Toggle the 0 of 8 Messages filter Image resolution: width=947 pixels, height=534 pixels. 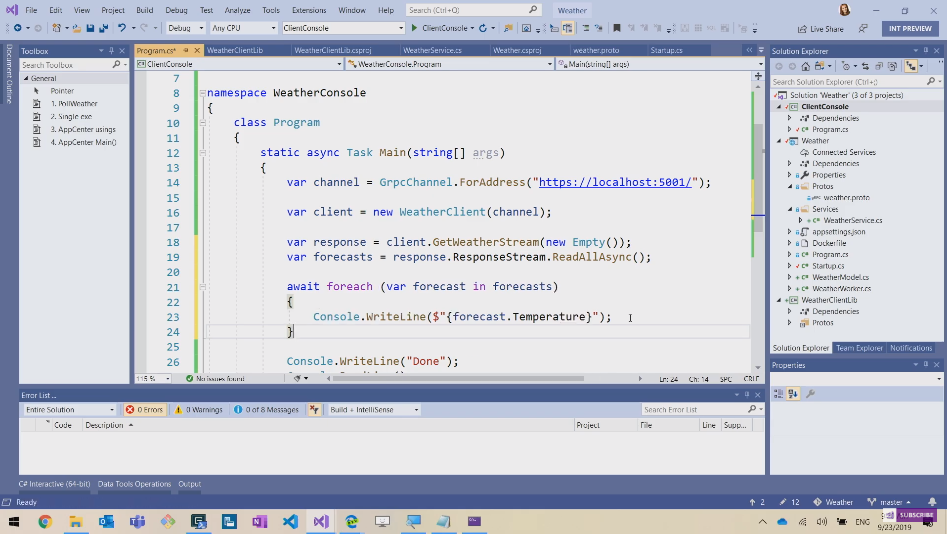pos(266,410)
